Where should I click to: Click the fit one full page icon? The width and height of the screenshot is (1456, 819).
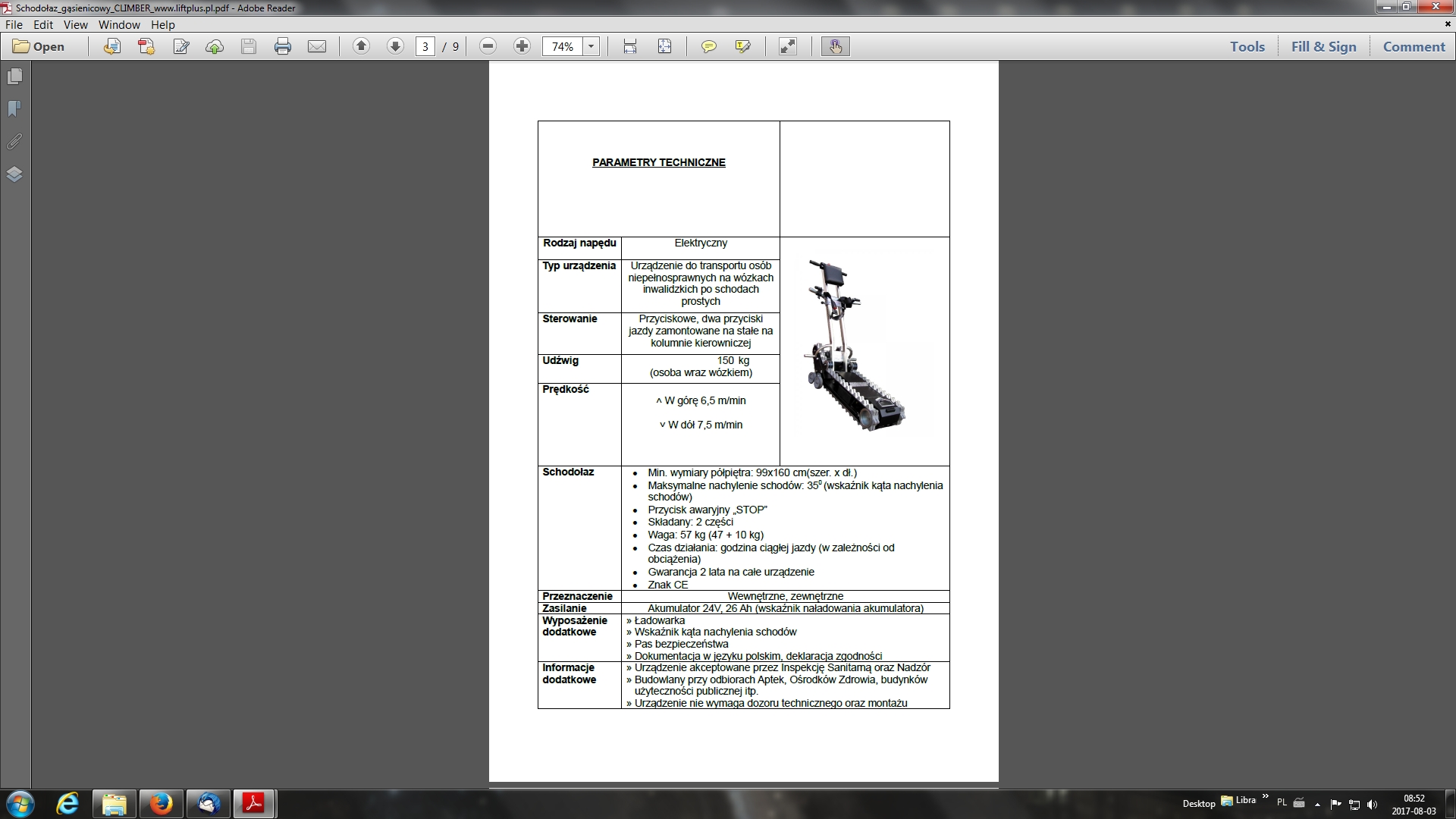click(664, 46)
